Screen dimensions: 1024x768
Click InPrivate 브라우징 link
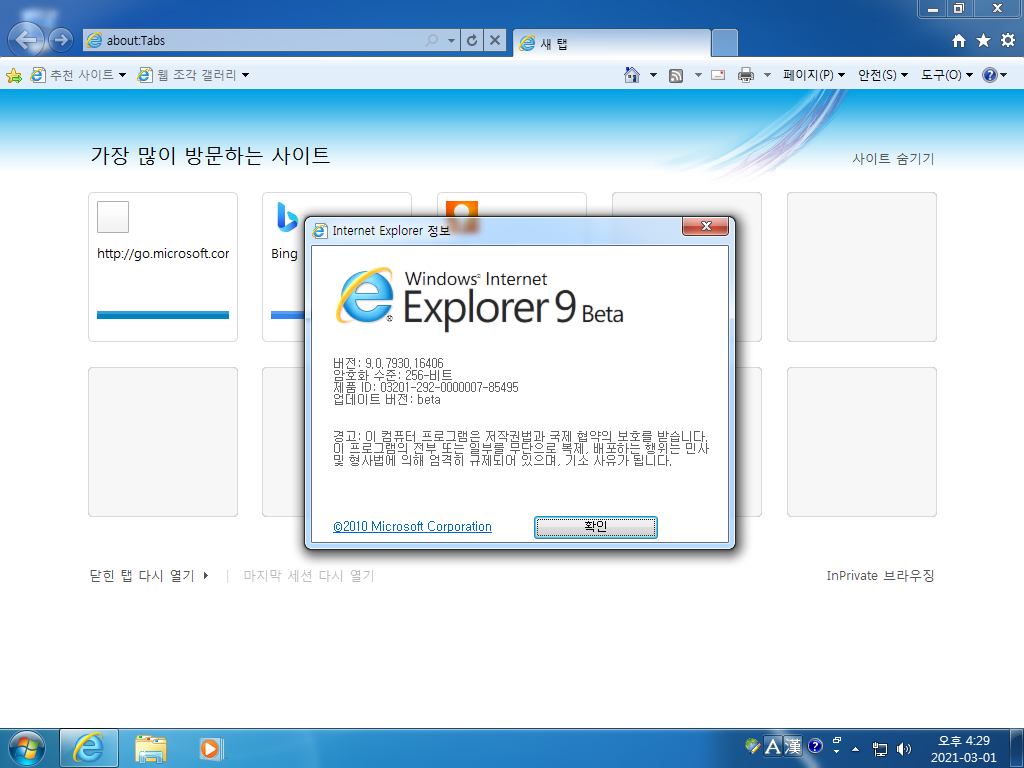880,575
